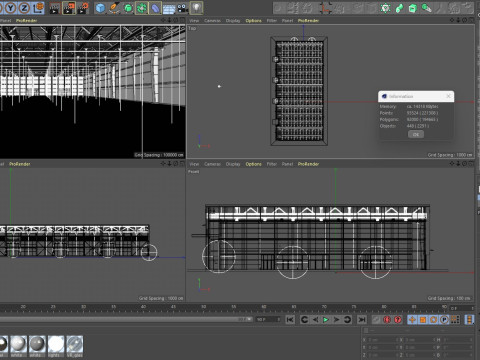Toggle Autokeying red button
The image size is (480, 360).
coord(387,320)
